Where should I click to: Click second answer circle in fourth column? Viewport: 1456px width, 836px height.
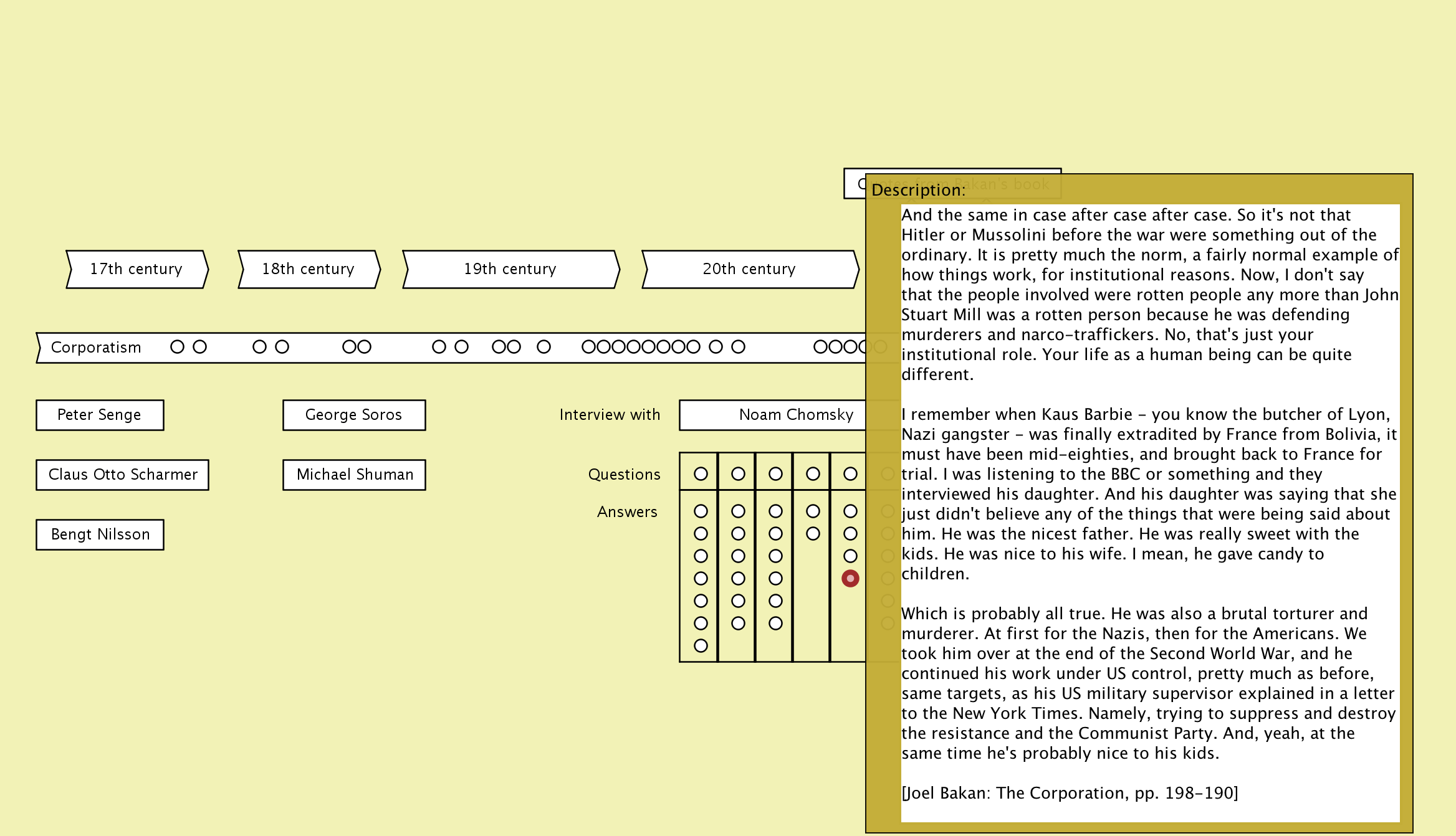[x=813, y=534]
